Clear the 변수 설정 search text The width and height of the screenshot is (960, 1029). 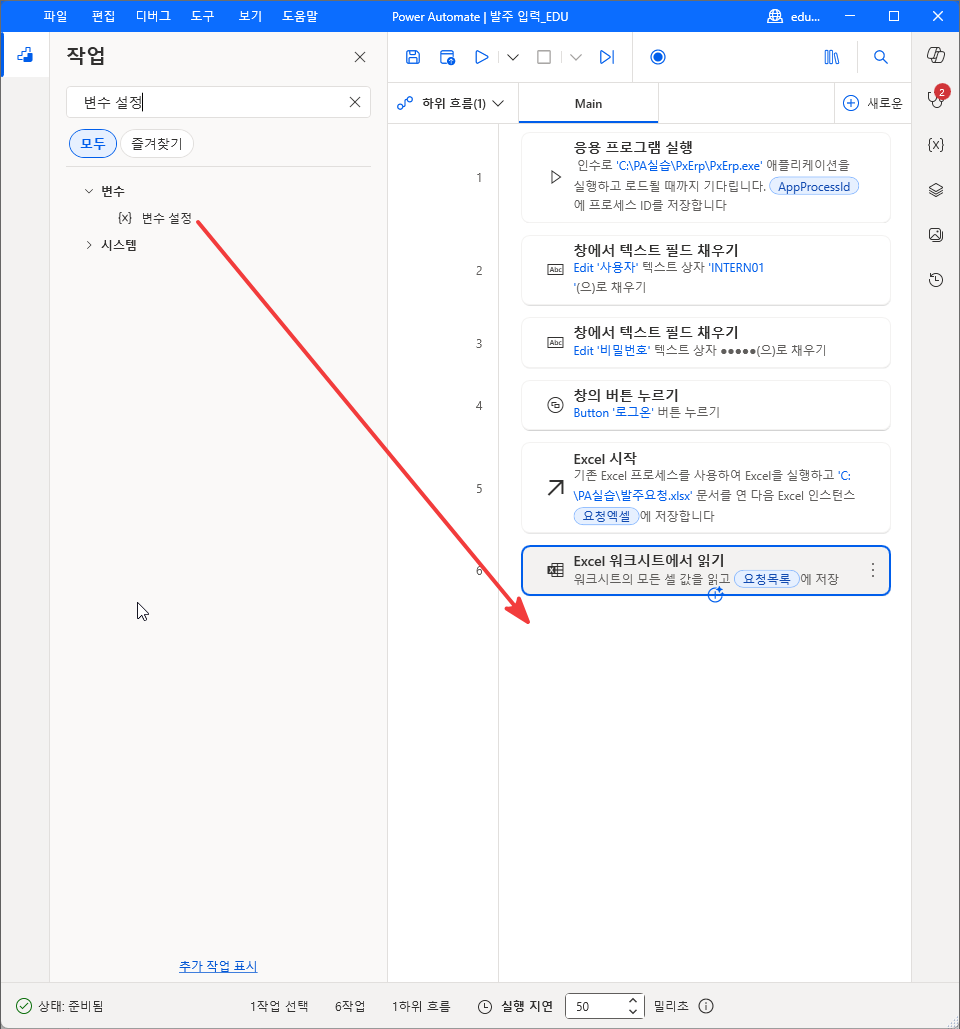coord(355,102)
